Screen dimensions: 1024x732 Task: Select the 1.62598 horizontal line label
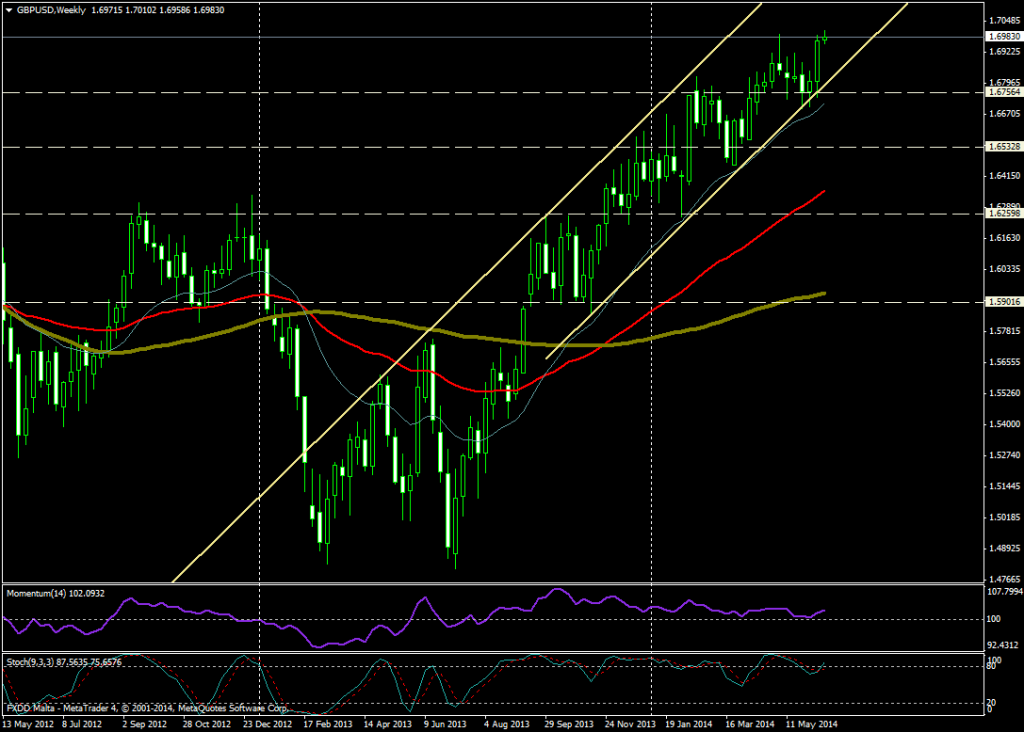1003,214
